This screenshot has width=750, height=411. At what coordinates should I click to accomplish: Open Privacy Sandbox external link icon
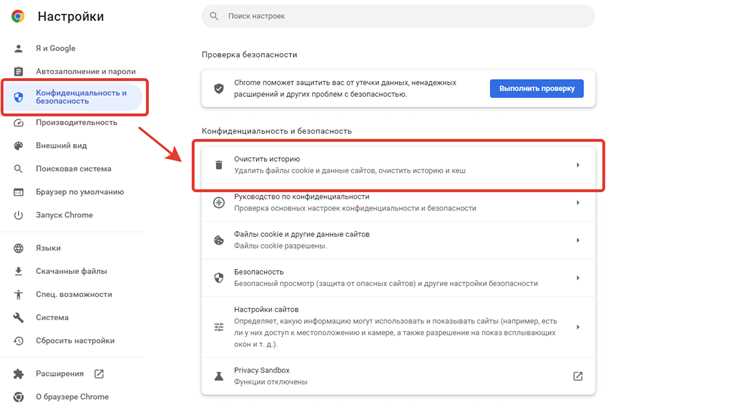tap(578, 376)
